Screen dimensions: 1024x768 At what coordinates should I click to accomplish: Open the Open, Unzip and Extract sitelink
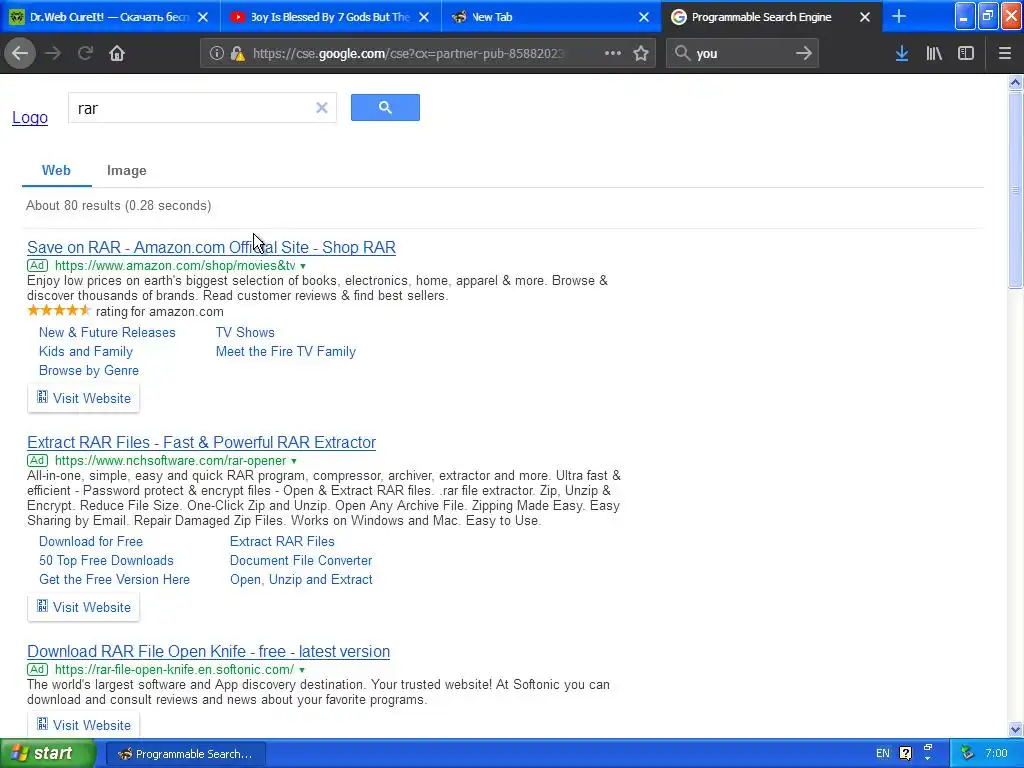301,579
